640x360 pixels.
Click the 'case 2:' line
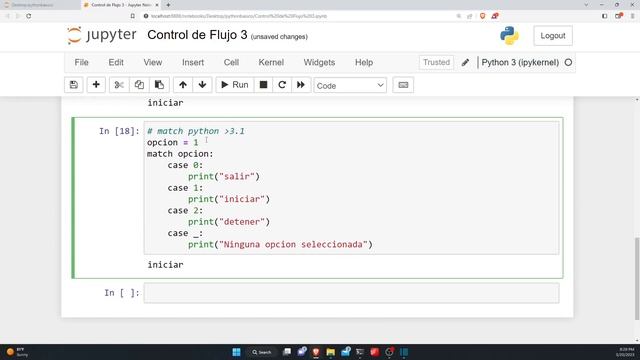pos(185,211)
